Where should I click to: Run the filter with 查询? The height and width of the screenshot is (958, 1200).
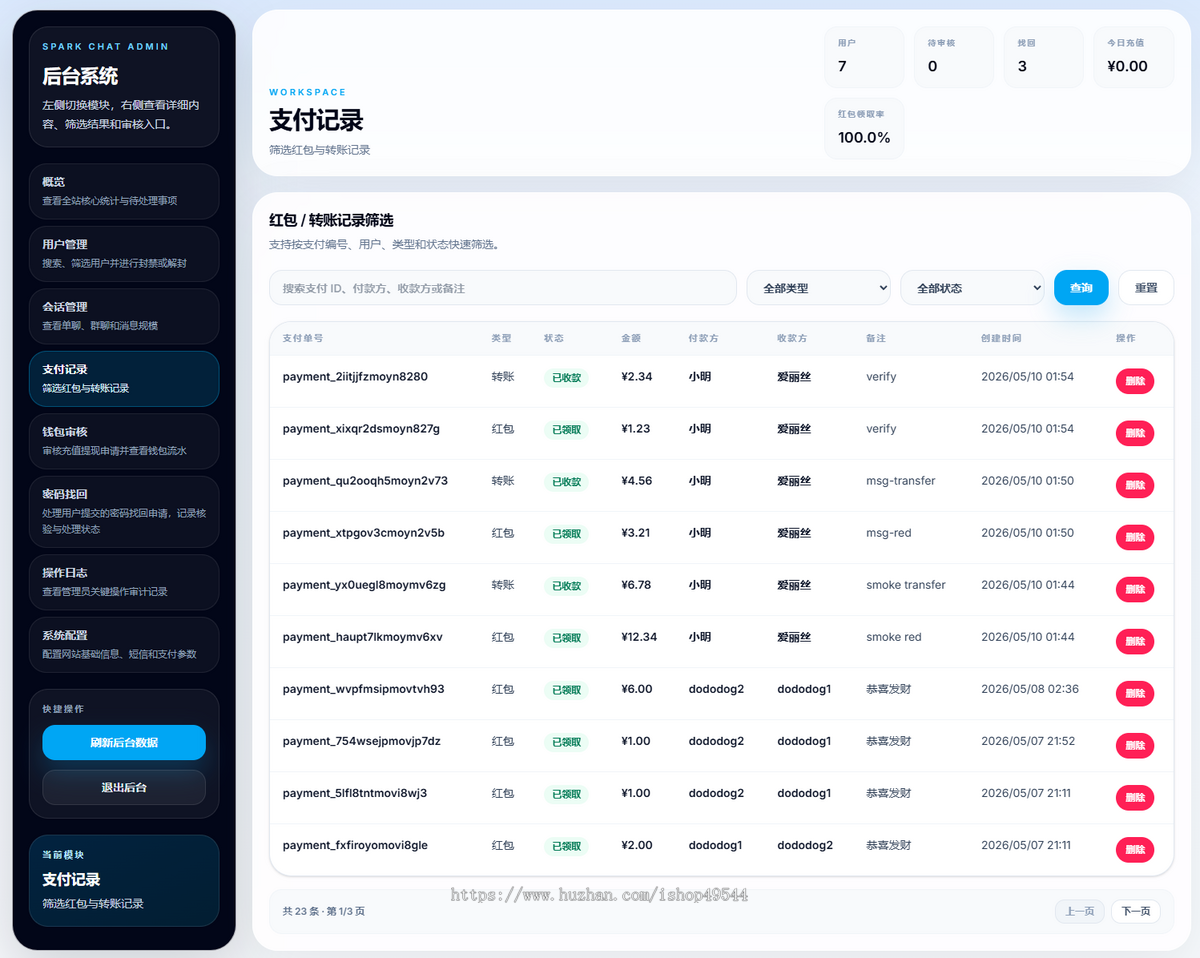coord(1081,288)
